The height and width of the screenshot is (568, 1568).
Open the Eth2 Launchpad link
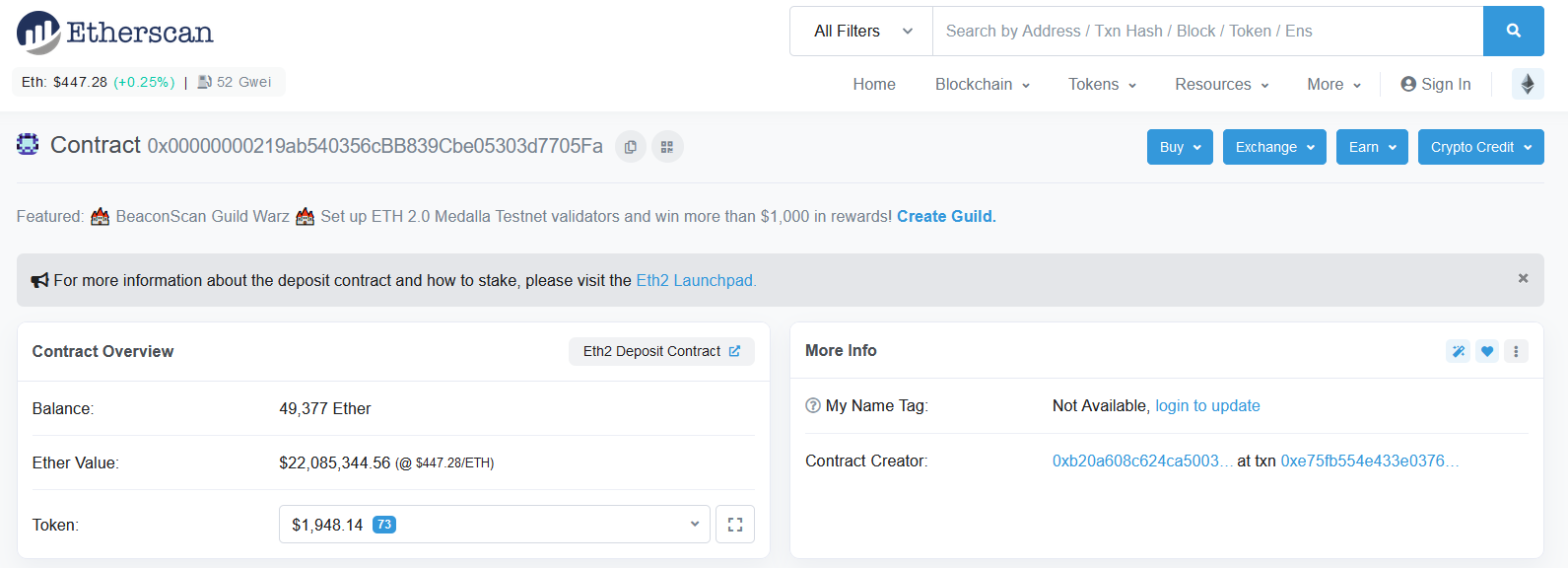696,281
